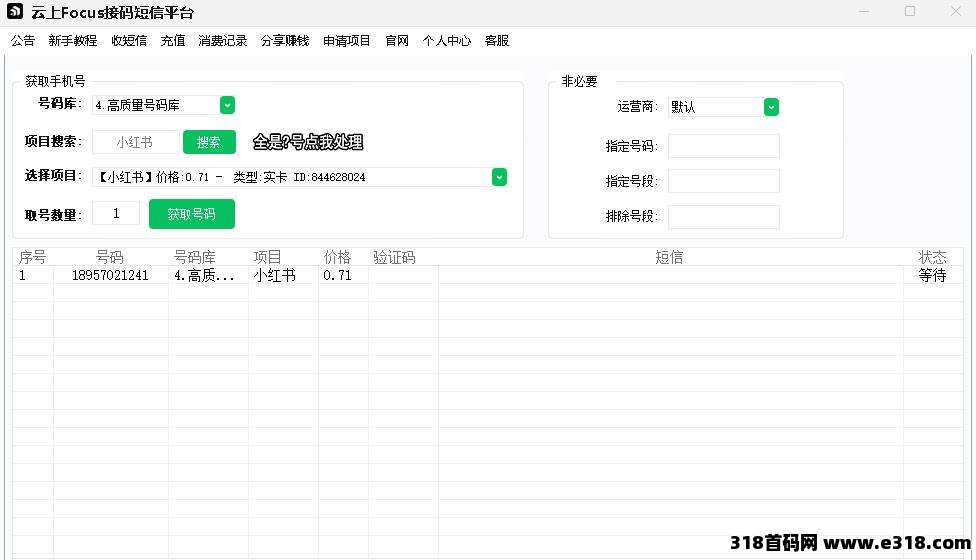This screenshot has width=976, height=560.
Task: Click the green 搜索 button
Action: (x=209, y=142)
